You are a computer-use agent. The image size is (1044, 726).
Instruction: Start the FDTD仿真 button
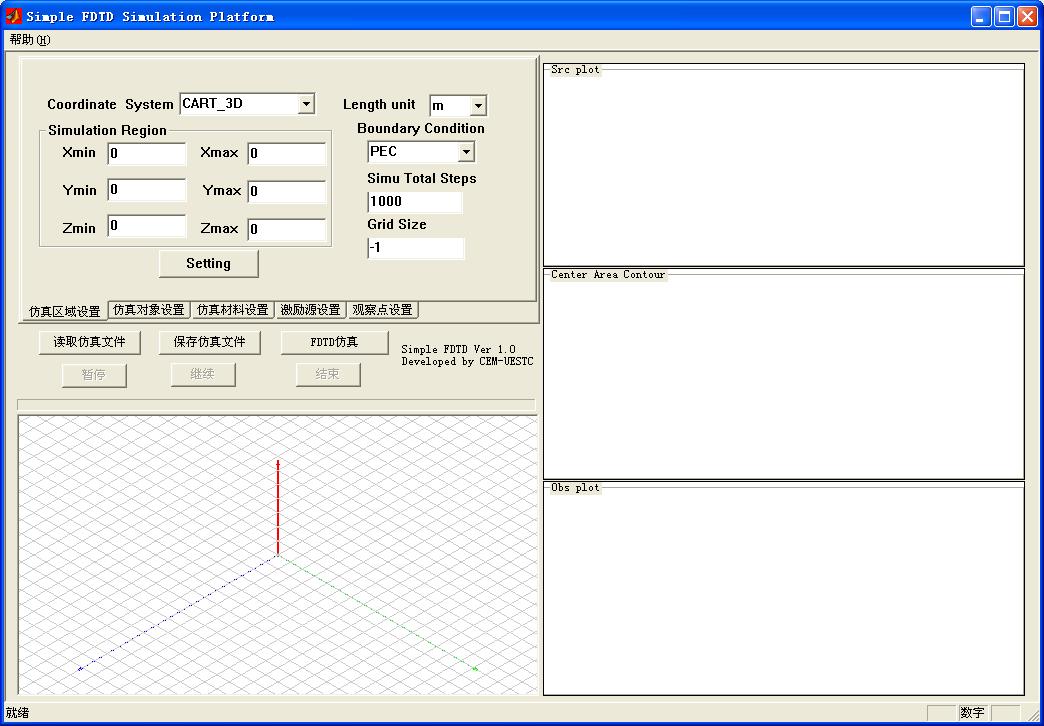pos(334,342)
